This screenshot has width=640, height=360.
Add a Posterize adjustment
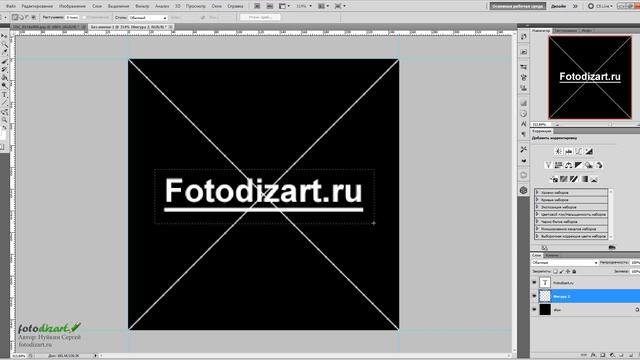pyautogui.click(x=564, y=179)
